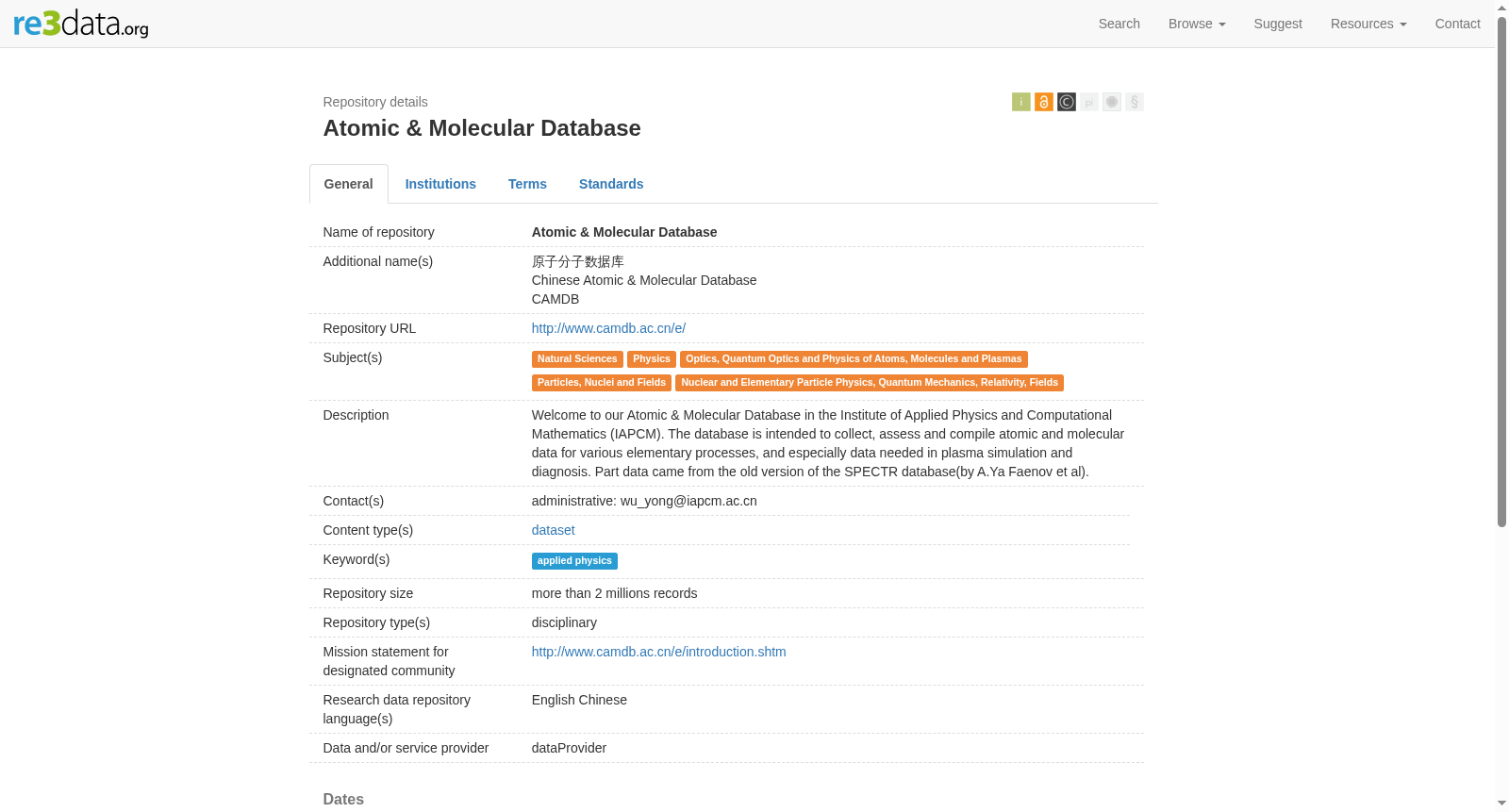The width and height of the screenshot is (1509, 812).
Task: Open the Resources dropdown menu
Action: [1368, 24]
